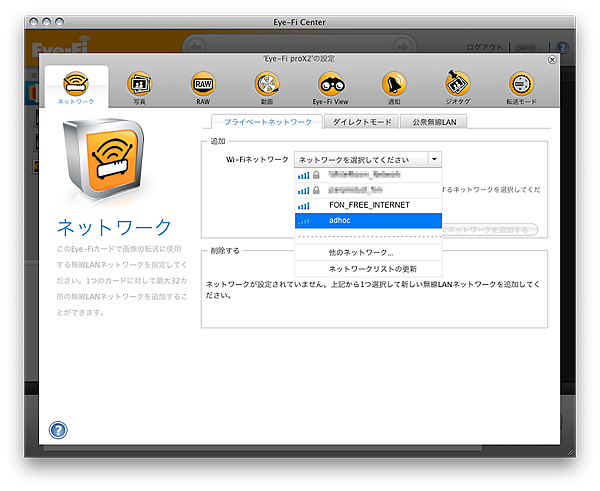Click the lock icon on first network row

[x=316, y=175]
